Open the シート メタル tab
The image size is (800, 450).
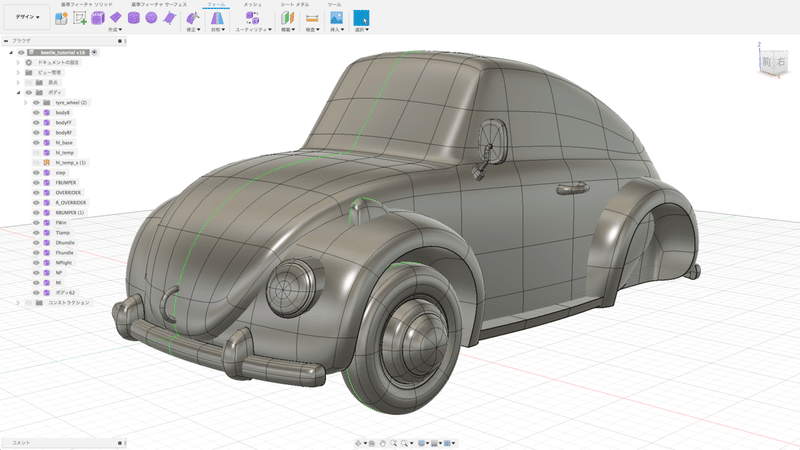(x=293, y=5)
